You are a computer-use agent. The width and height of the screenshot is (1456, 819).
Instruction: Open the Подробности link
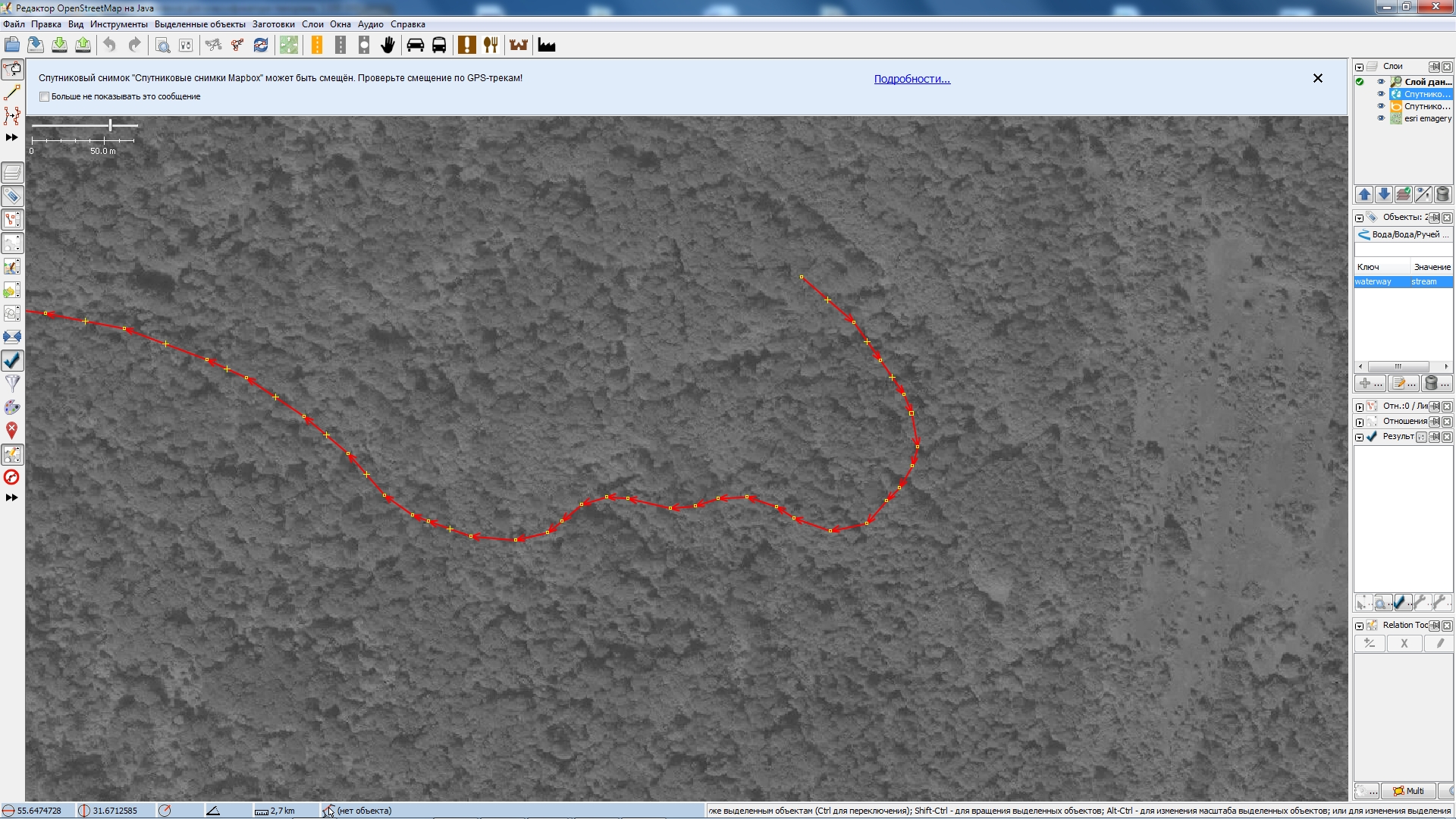click(x=912, y=79)
